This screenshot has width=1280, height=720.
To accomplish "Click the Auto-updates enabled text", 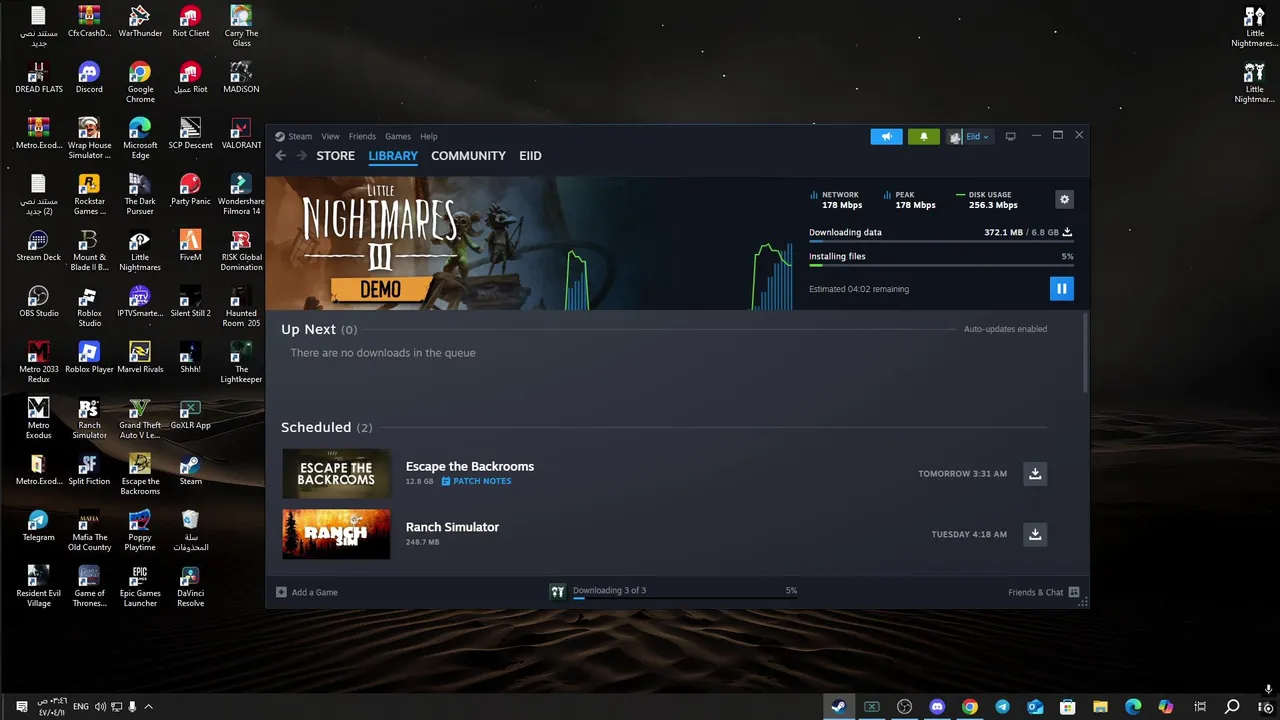I will [x=1005, y=329].
